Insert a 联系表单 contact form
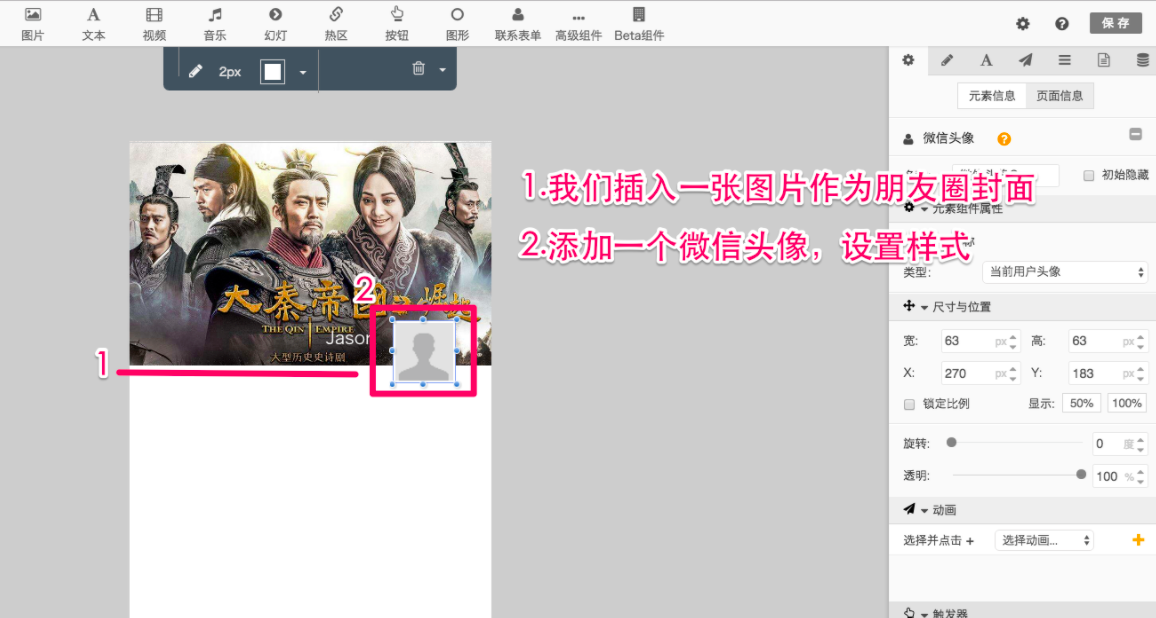The width and height of the screenshot is (1156, 618). tap(517, 23)
